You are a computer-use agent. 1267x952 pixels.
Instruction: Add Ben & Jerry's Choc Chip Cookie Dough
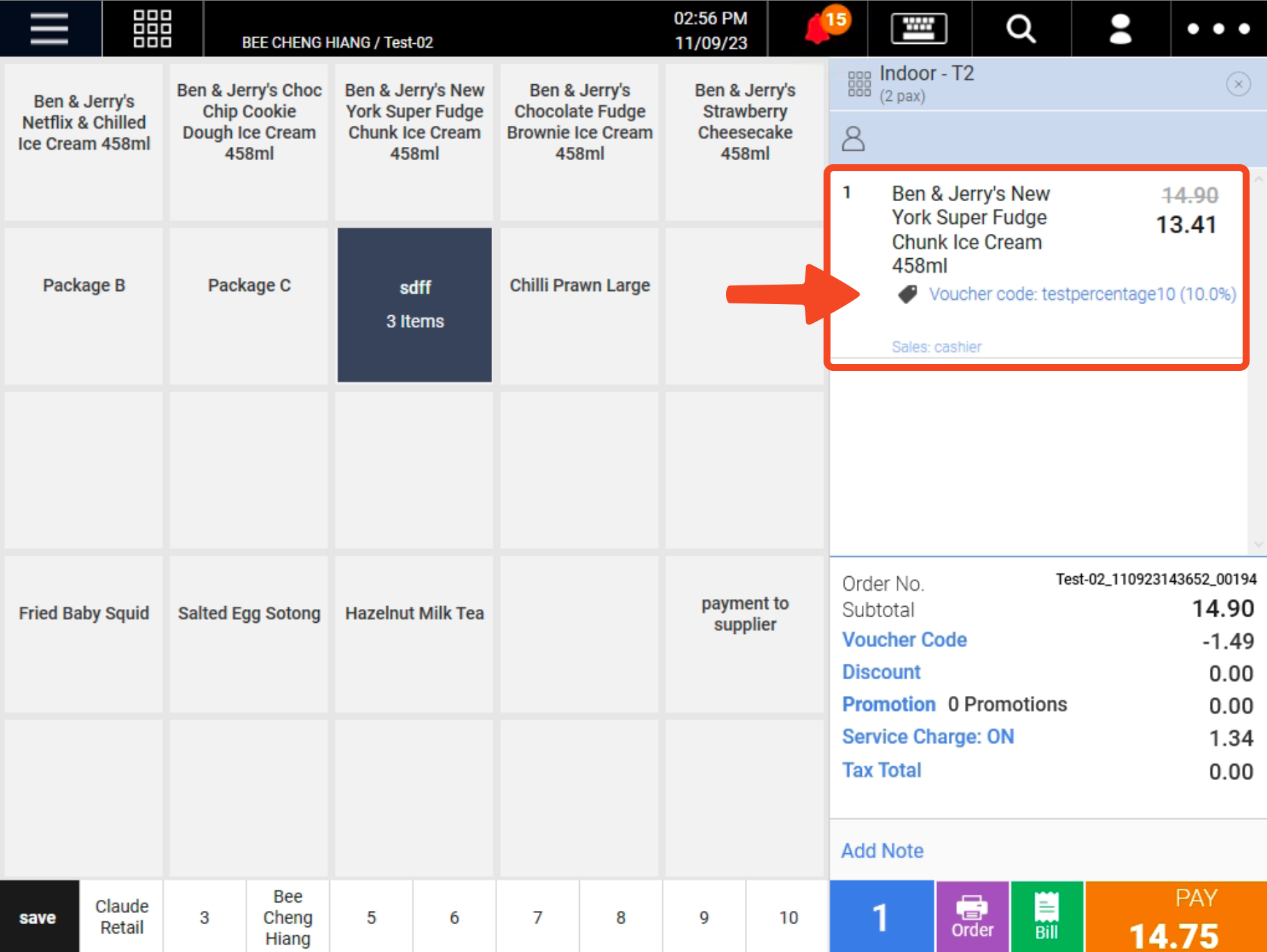[x=249, y=142]
